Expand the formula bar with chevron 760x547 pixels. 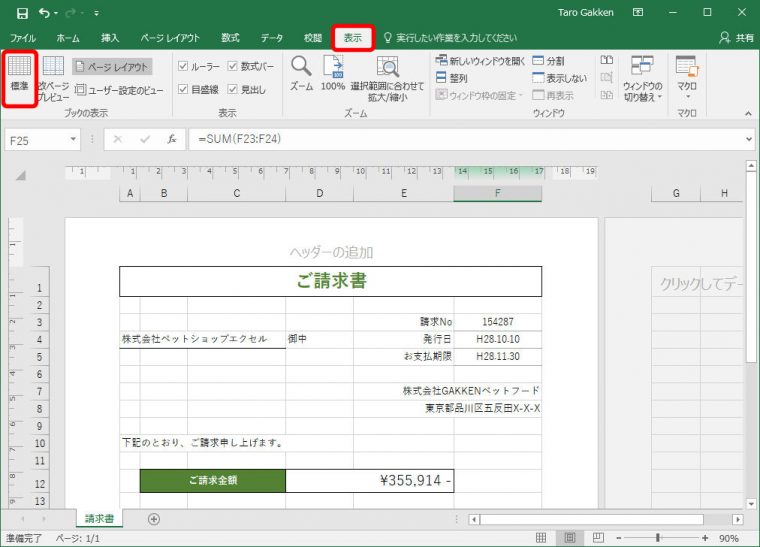[749, 140]
